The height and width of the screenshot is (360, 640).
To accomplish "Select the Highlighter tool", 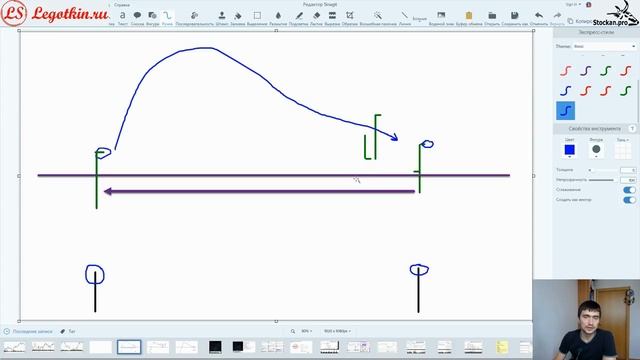I will coord(299,18).
